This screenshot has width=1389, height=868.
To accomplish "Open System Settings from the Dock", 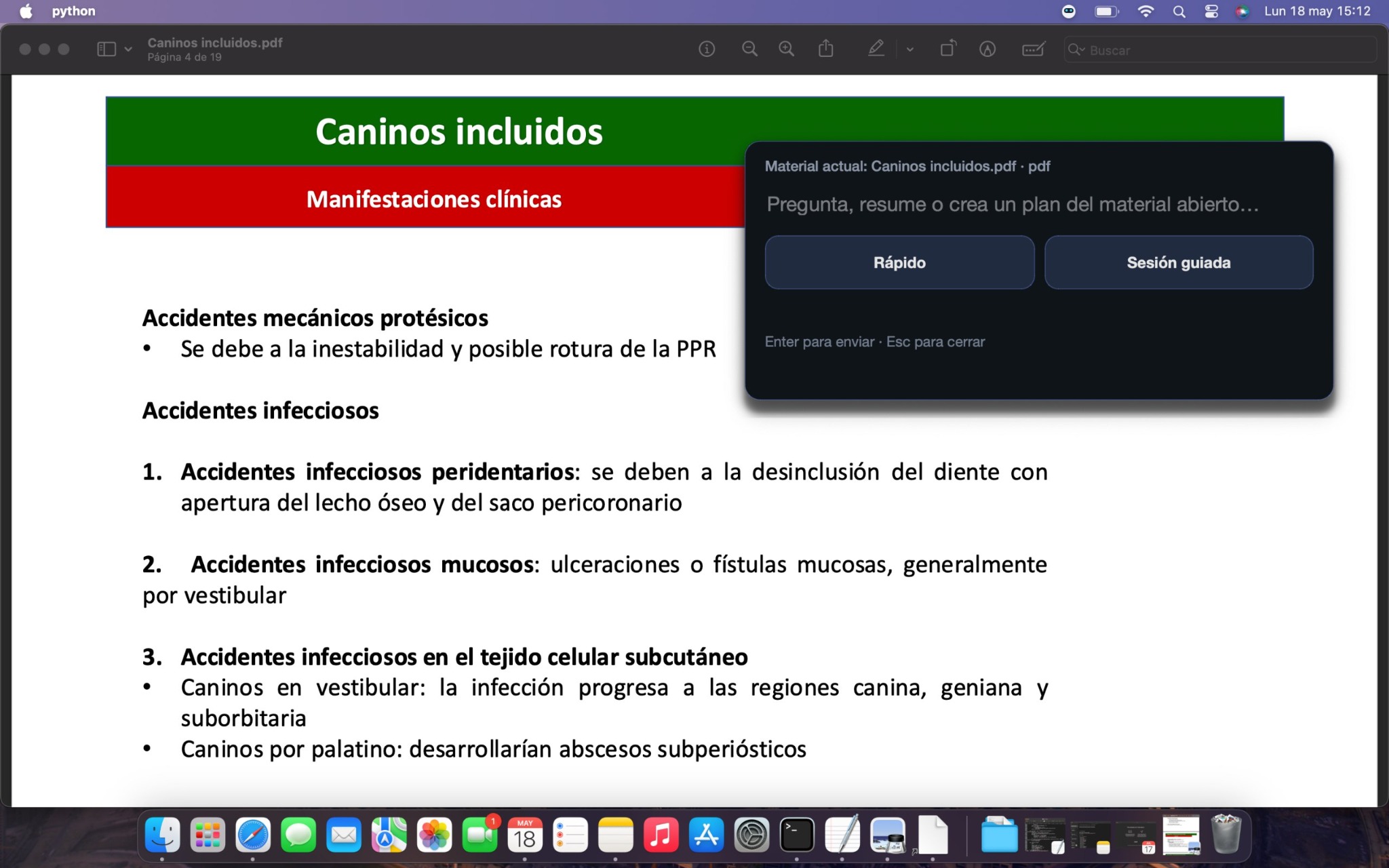I will pos(752,834).
